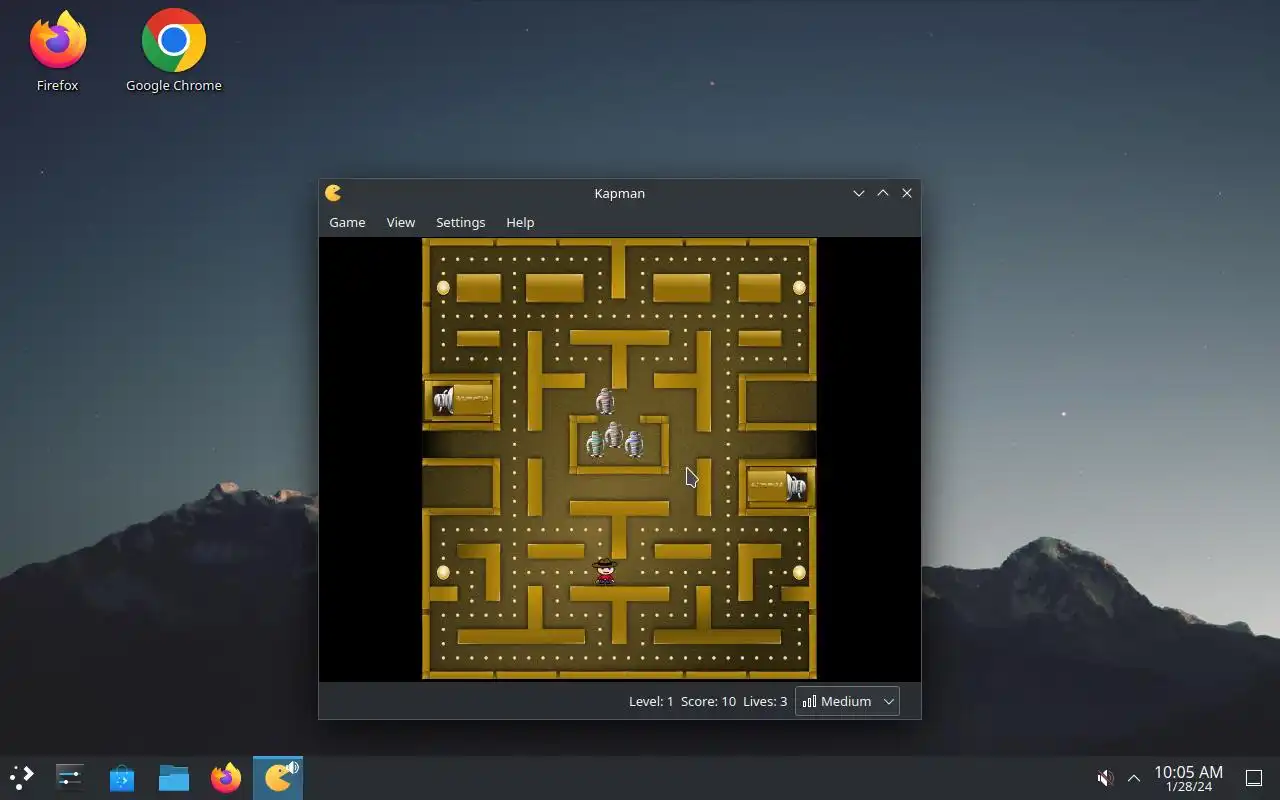Expand the Medium difficulty dropdown
The image size is (1280, 800).
point(847,701)
